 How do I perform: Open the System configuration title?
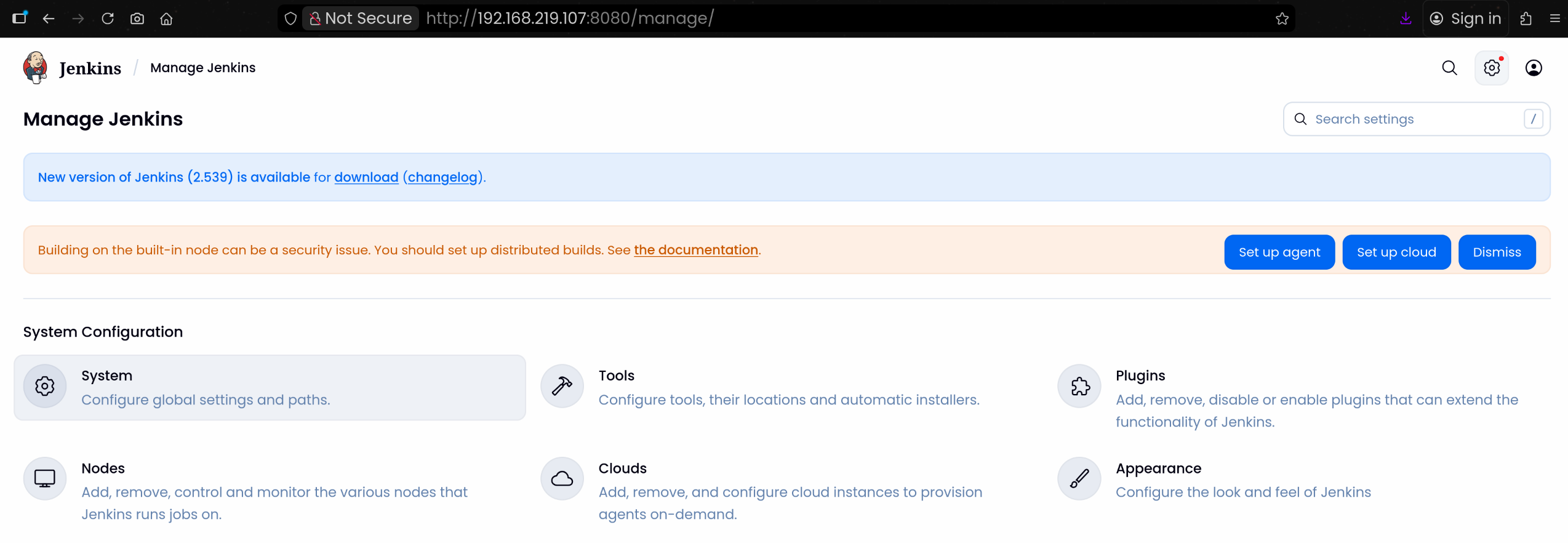pyautogui.click(x=107, y=376)
